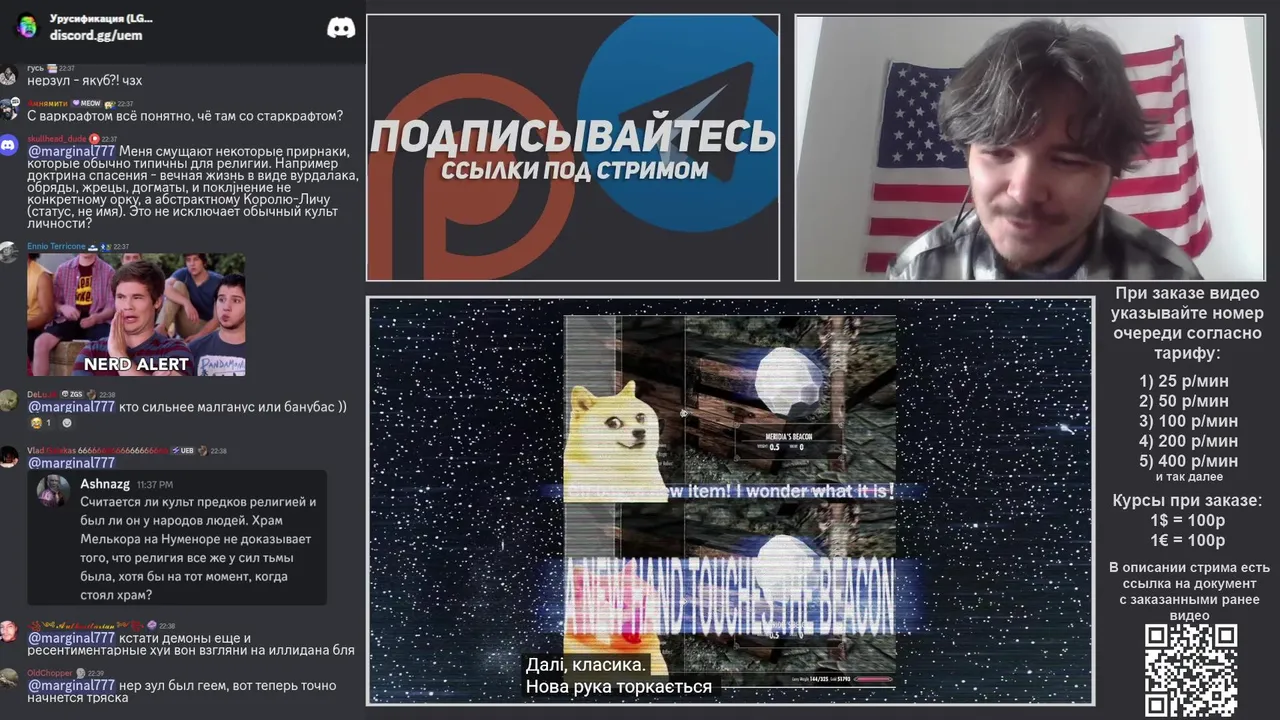
Task: Click OldChopper's avatar
Action: [x=8, y=679]
